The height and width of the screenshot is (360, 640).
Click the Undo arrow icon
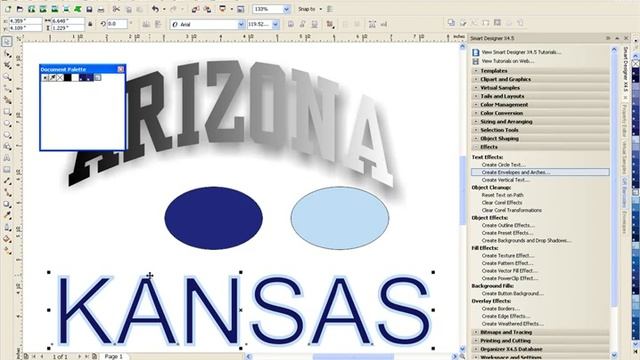coord(155,9)
